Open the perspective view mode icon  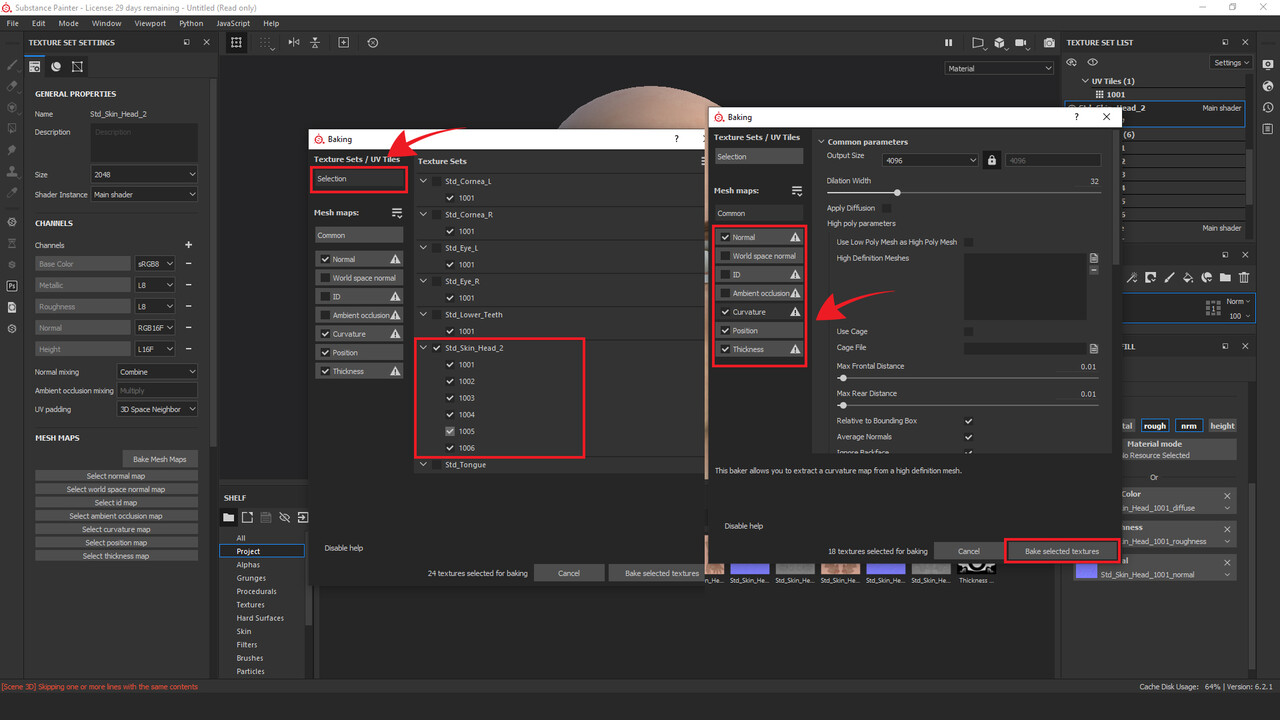pyautogui.click(x=978, y=43)
